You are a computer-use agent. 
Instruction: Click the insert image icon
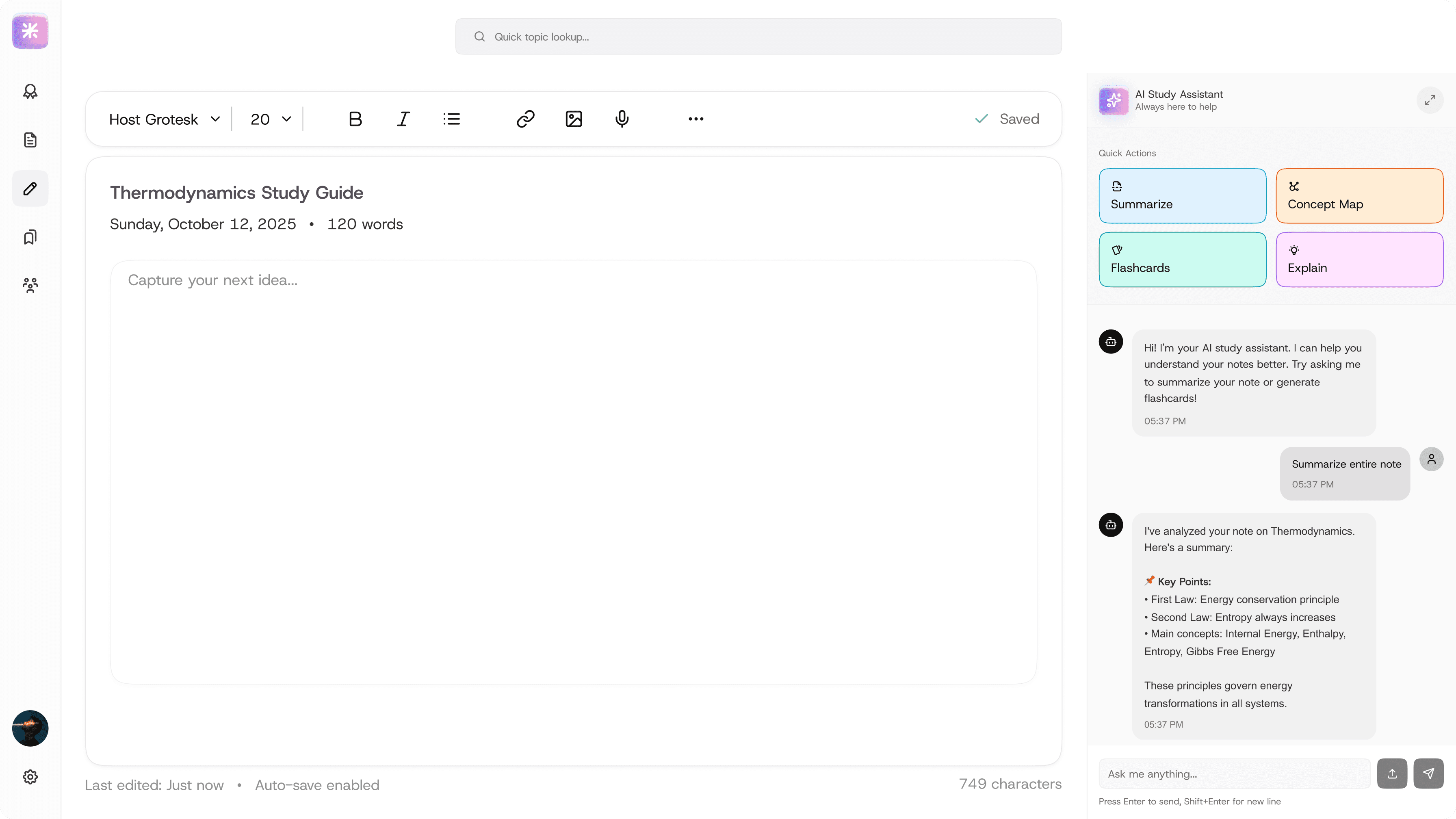574,119
